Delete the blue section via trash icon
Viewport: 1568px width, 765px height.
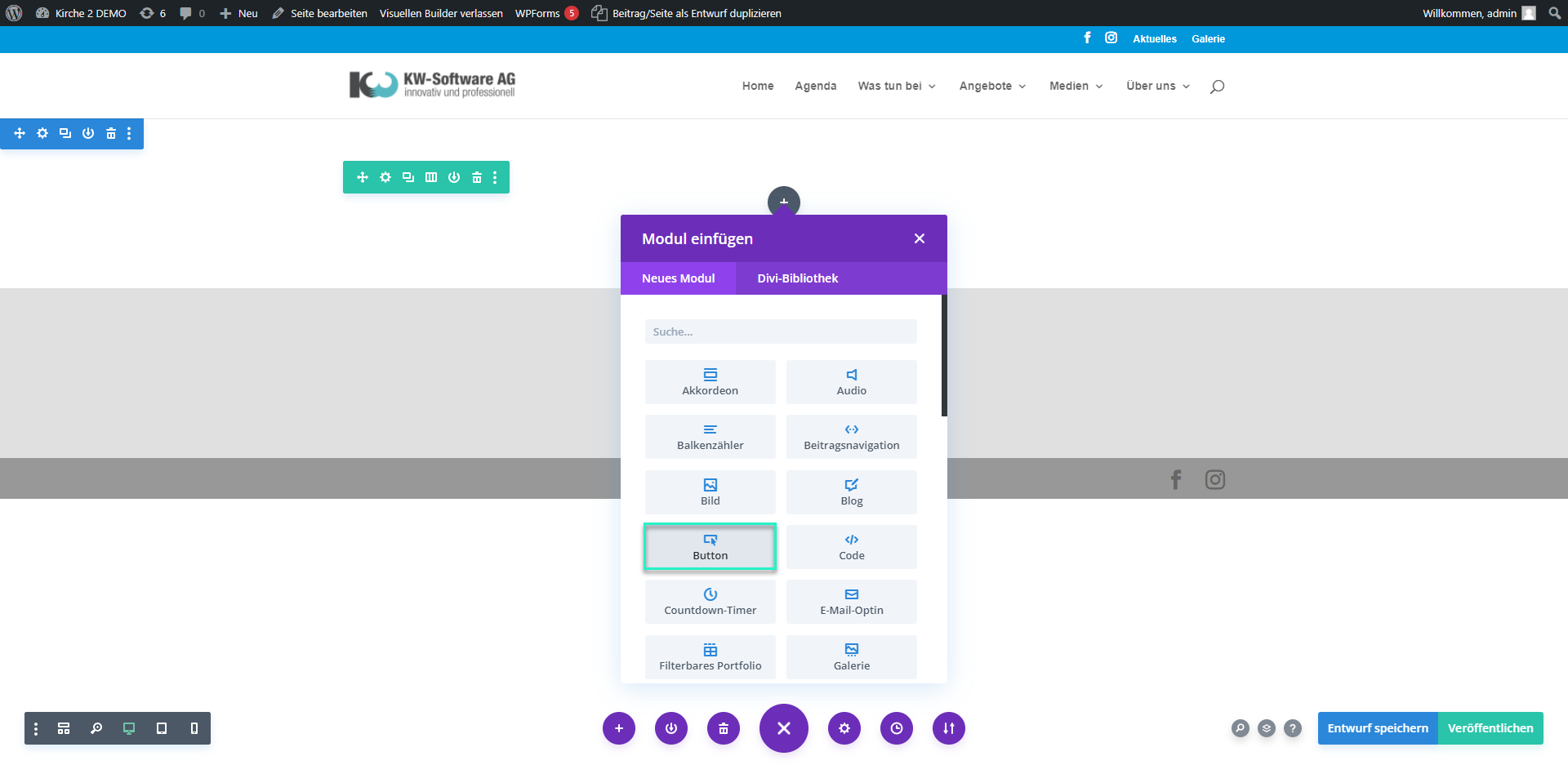111,133
